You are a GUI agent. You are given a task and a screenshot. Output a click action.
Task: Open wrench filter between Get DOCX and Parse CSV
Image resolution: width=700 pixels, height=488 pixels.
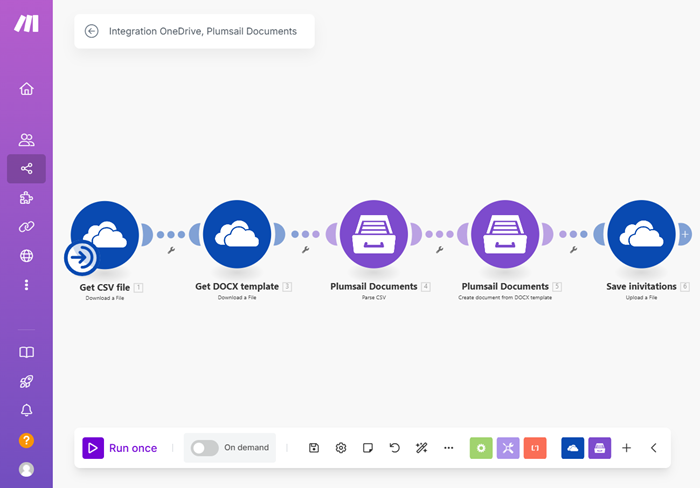coord(305,250)
